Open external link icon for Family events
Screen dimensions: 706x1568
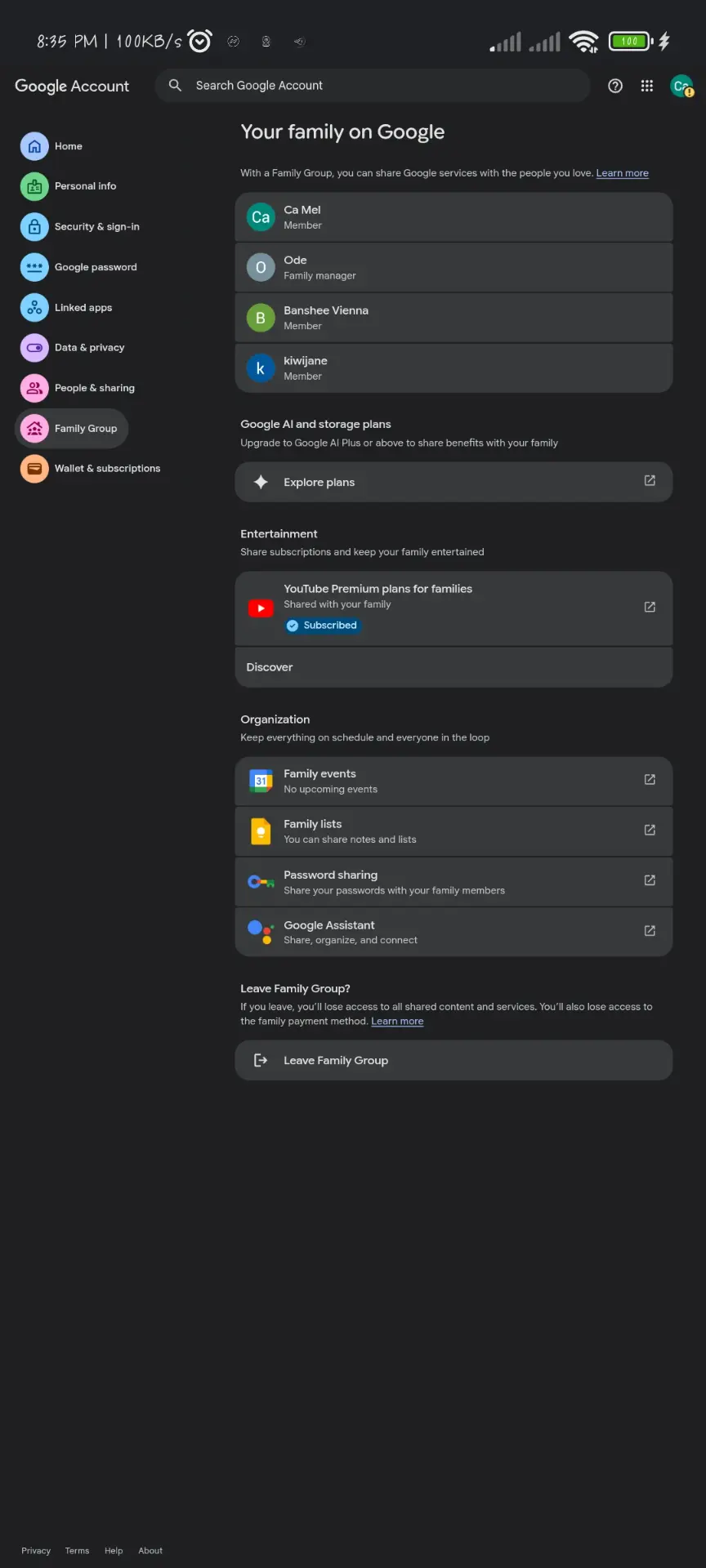pyautogui.click(x=650, y=779)
